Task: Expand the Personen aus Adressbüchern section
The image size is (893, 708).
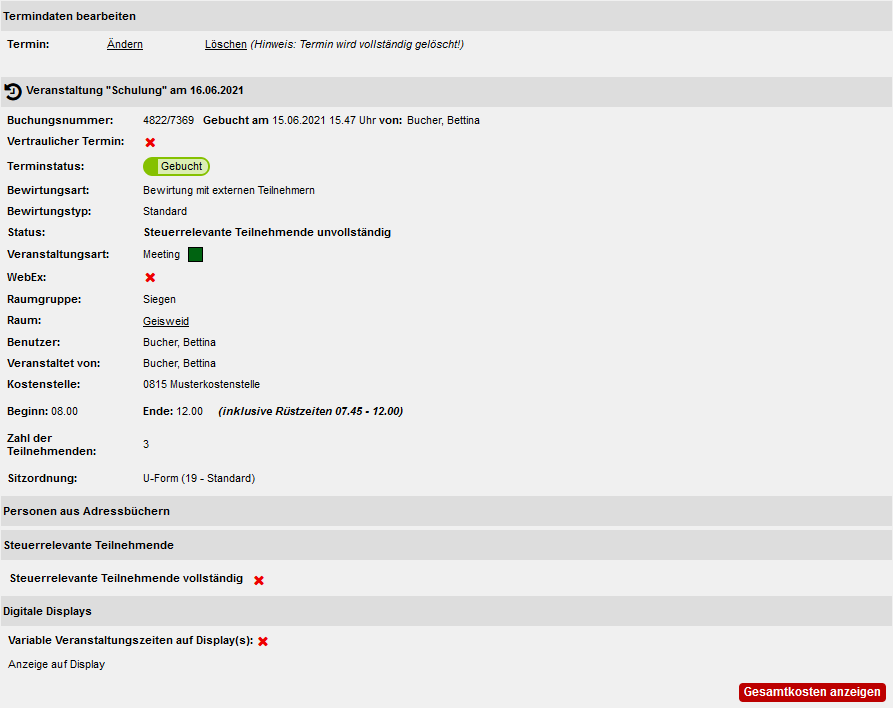Action: click(x=446, y=511)
